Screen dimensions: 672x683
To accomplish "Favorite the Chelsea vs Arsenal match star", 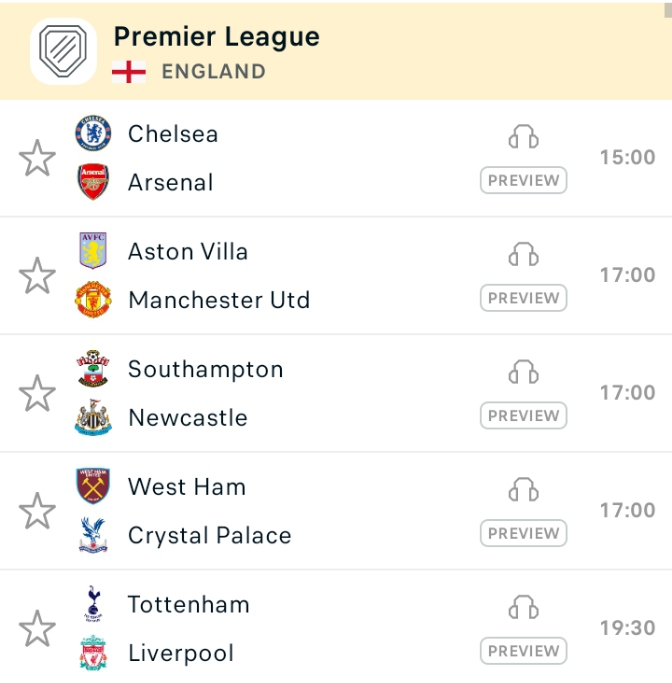I will click(x=37, y=158).
